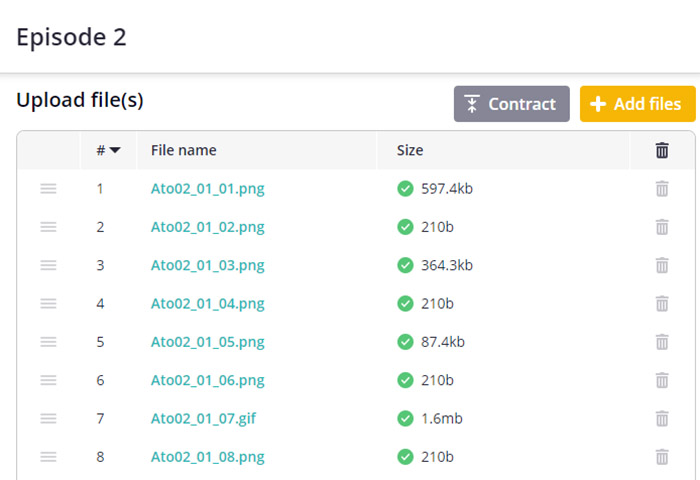Screen dimensions: 700x480
Task: Click the Add files button
Action: tap(637, 104)
